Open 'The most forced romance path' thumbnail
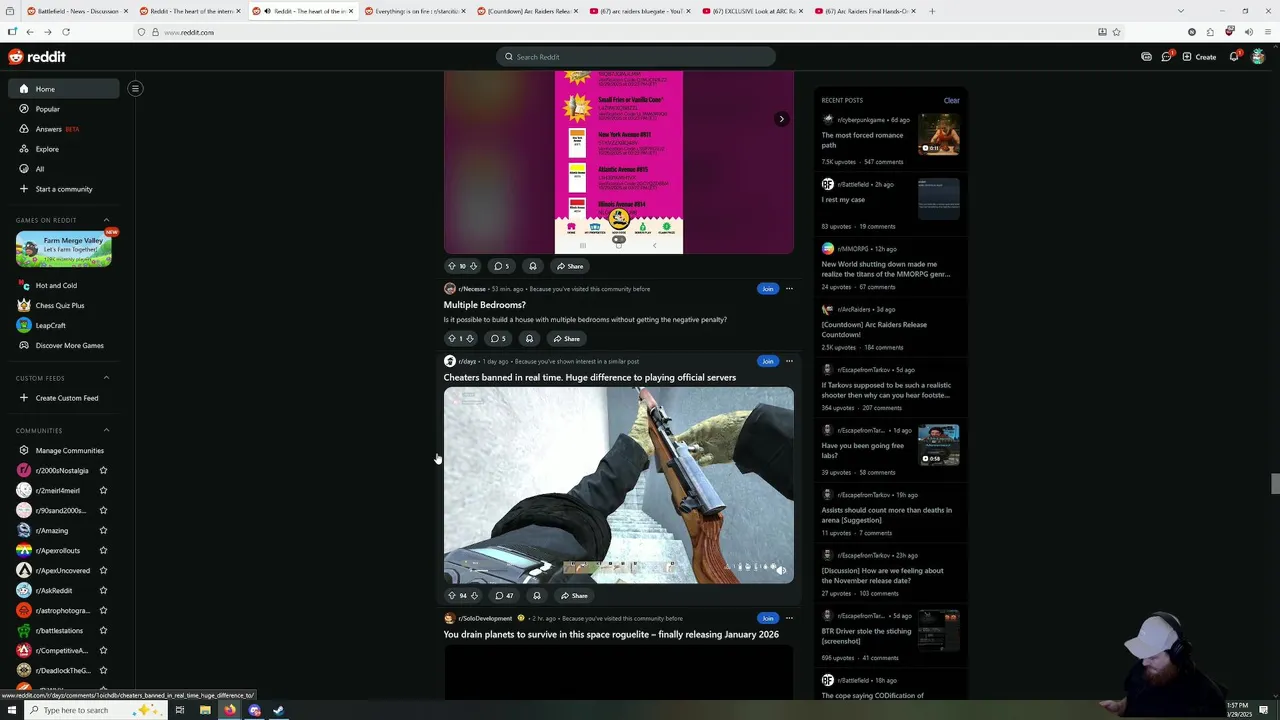Image resolution: width=1280 pixels, height=720 pixels. (939, 134)
